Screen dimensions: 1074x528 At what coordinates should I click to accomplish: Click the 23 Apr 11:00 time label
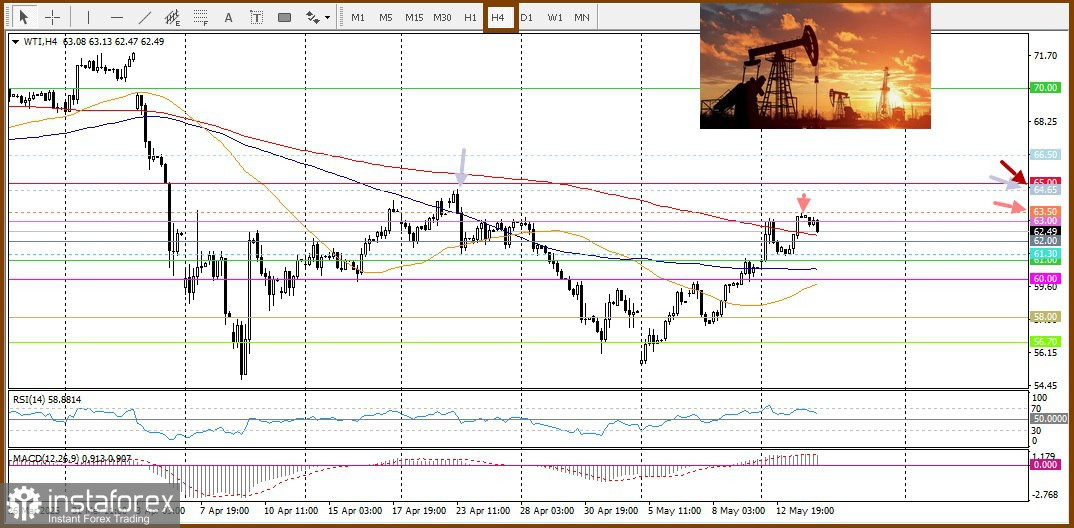[483, 511]
